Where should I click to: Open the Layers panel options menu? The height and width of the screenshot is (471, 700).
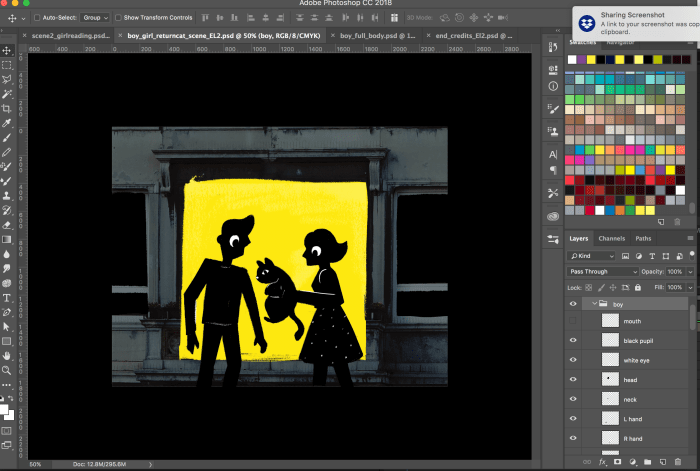click(690, 238)
